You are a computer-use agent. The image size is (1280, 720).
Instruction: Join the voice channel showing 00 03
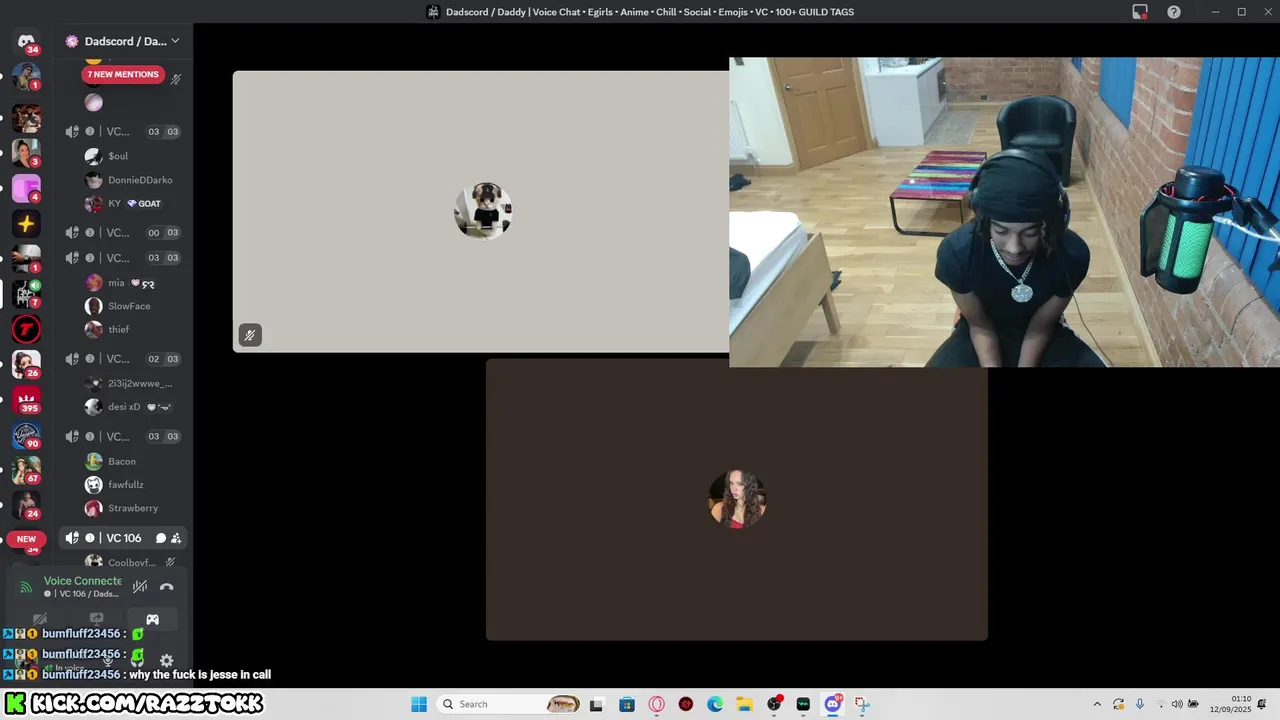pos(123,232)
